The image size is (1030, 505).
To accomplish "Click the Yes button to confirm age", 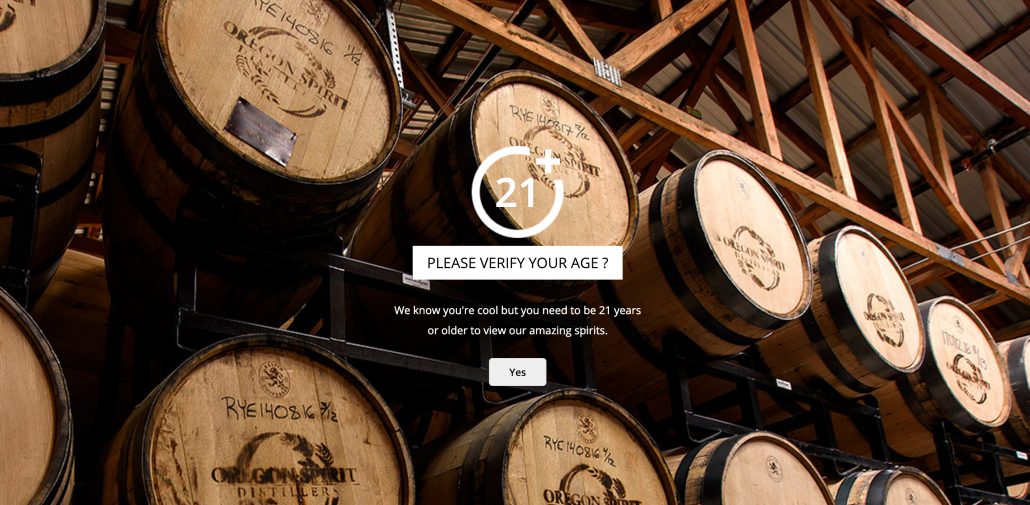I will point(517,372).
